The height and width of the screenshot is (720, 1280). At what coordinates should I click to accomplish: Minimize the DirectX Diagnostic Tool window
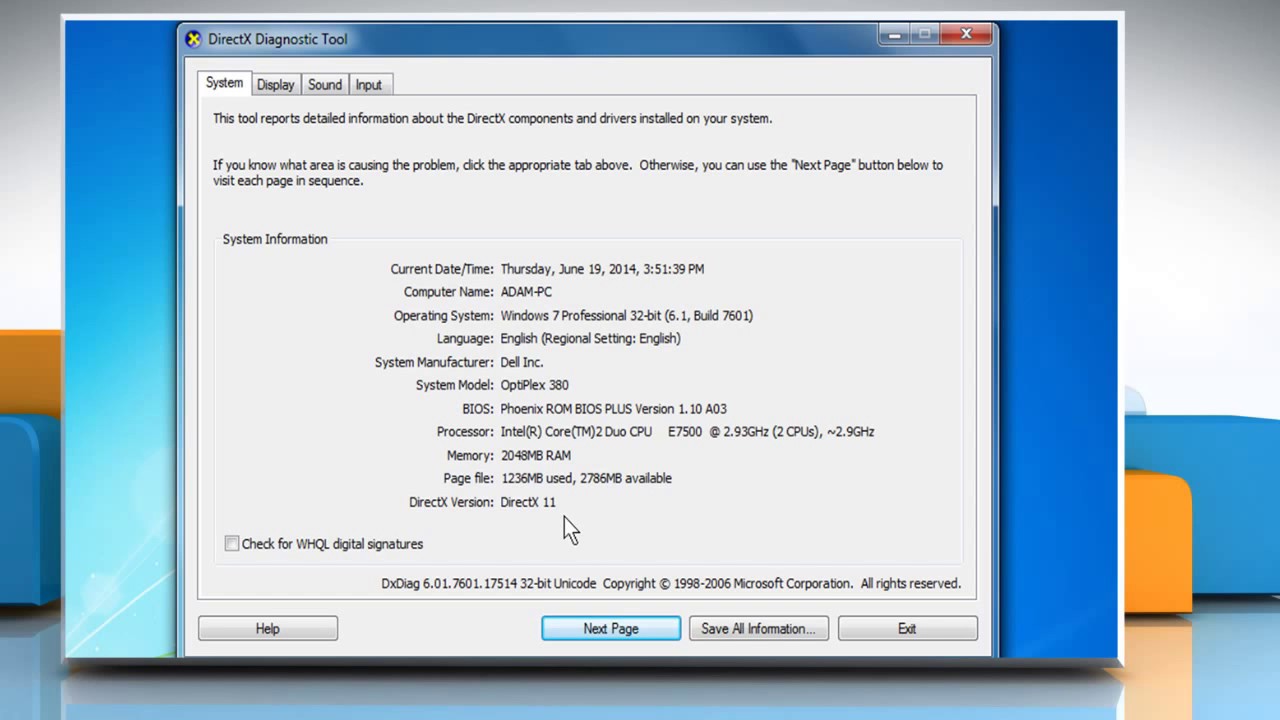894,35
